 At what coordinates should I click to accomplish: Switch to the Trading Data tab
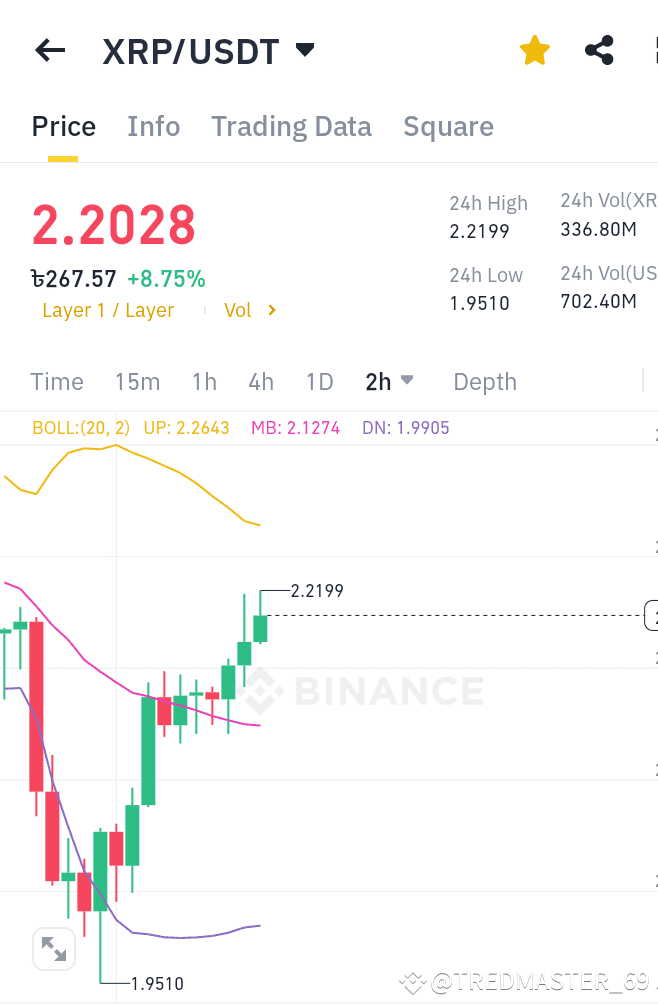(x=291, y=126)
